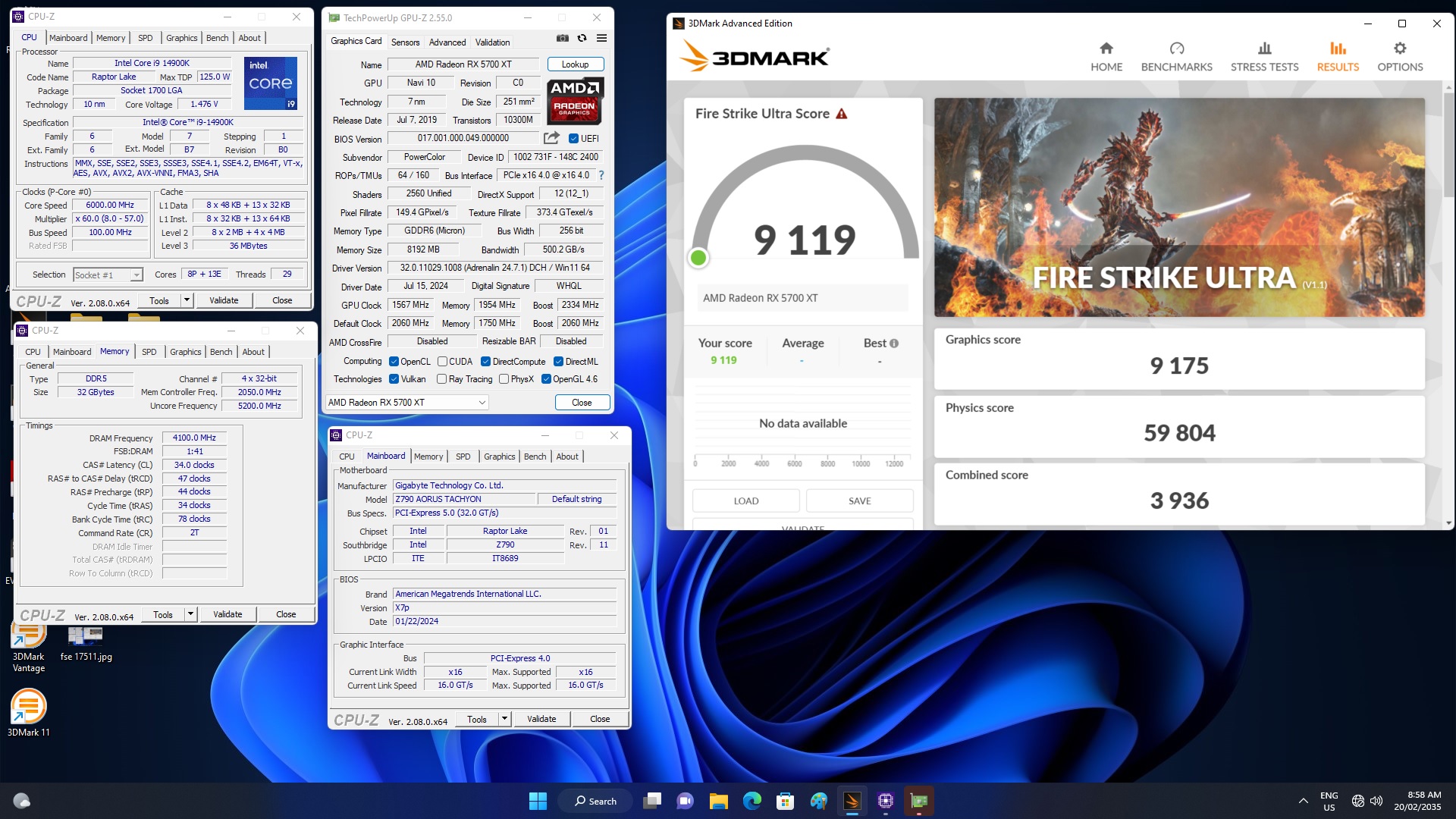1456x819 pixels.
Task: Click the Bus Interface question mark
Action: (601, 175)
